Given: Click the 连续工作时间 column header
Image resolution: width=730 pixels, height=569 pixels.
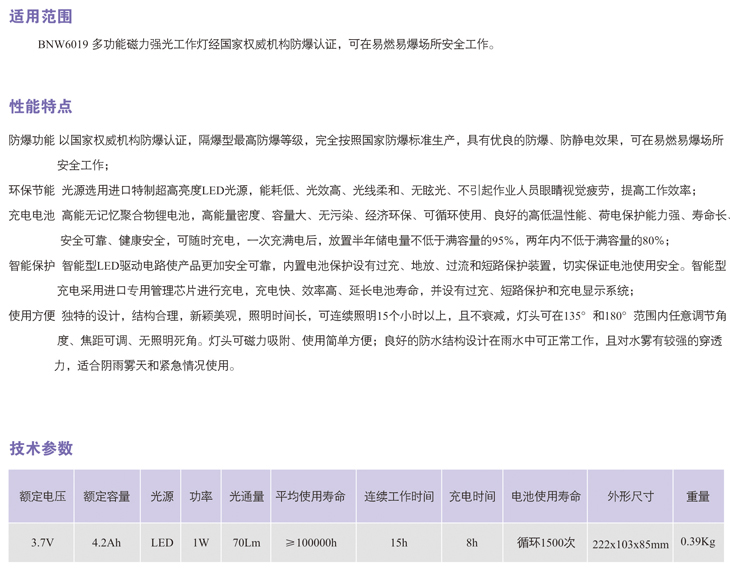Looking at the screenshot, I should click(398, 496).
